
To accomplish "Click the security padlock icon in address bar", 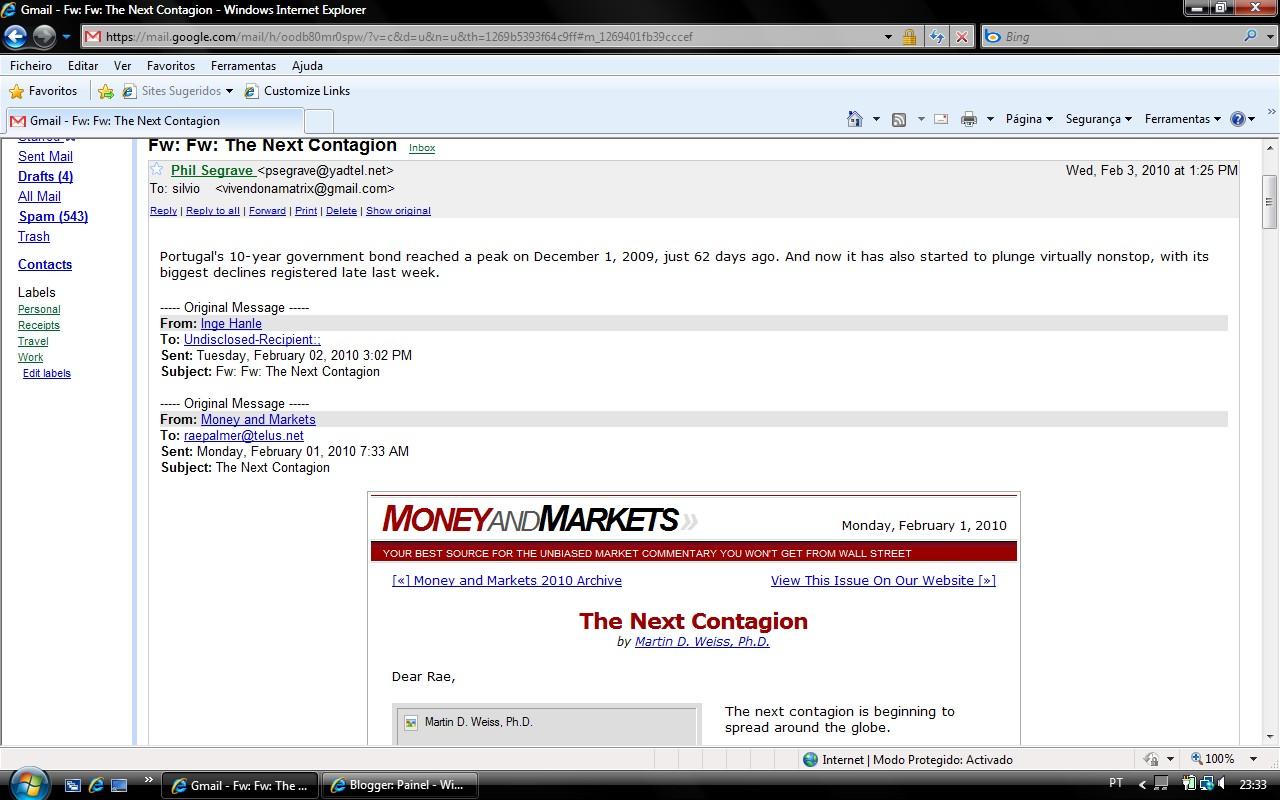I will click(909, 37).
